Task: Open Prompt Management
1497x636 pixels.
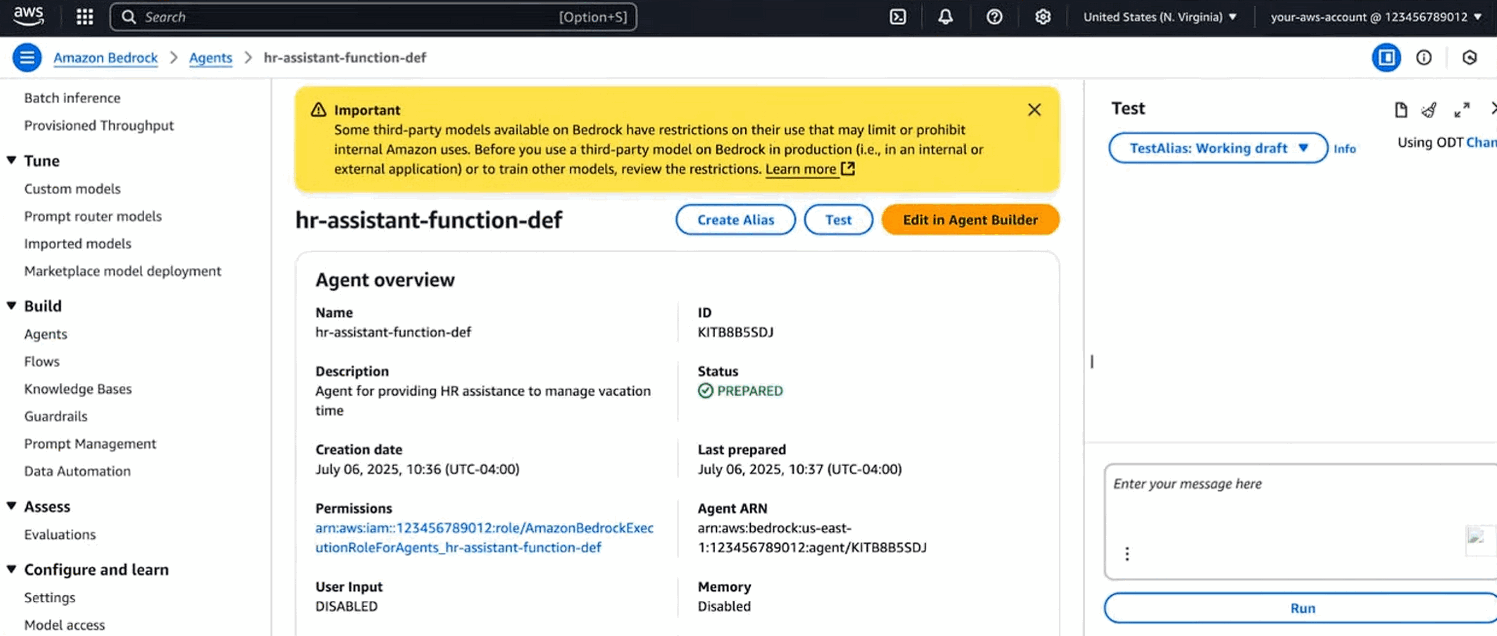Action: (x=90, y=444)
